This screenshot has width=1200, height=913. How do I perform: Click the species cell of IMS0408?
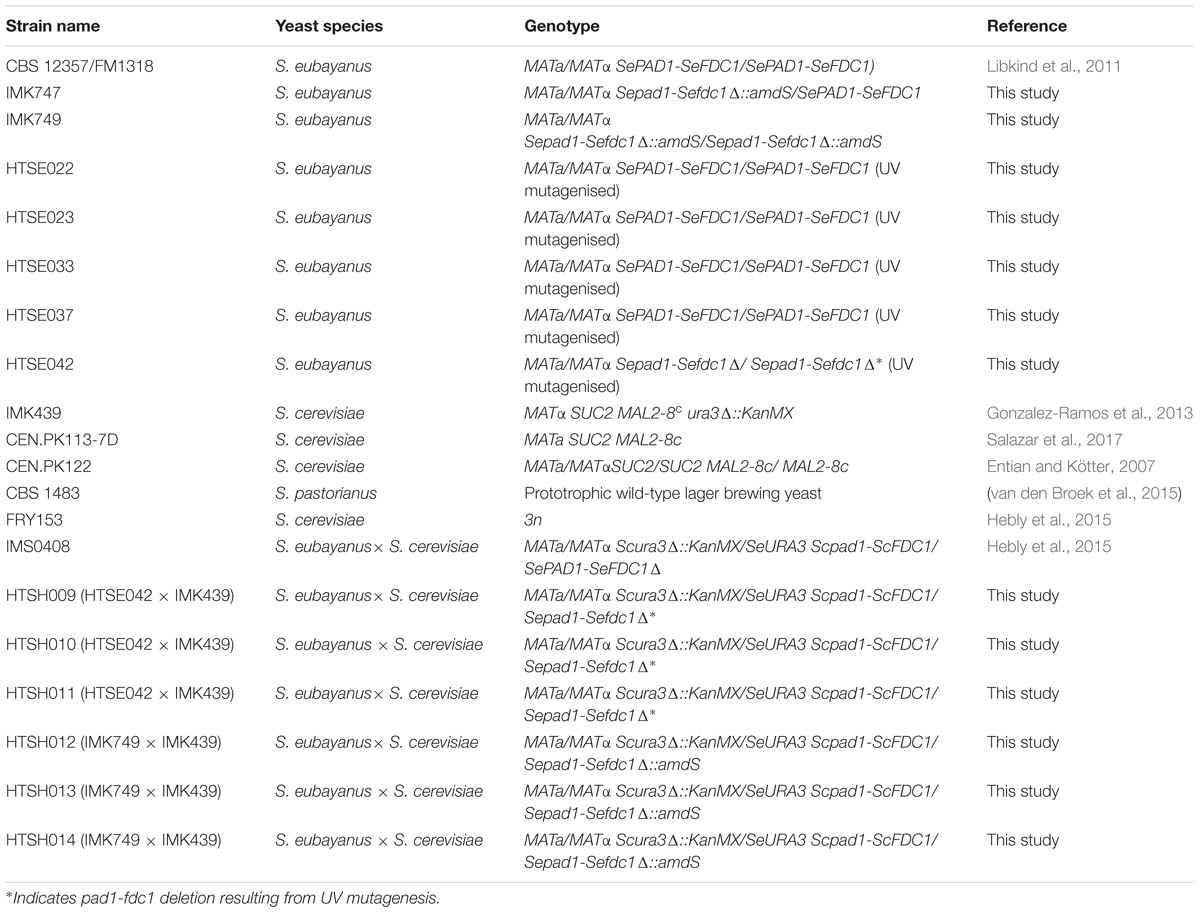point(377,547)
